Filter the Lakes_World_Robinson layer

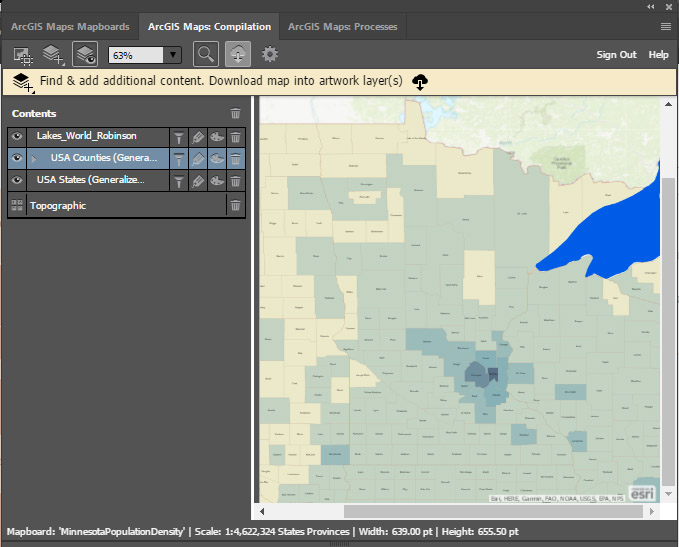179,137
